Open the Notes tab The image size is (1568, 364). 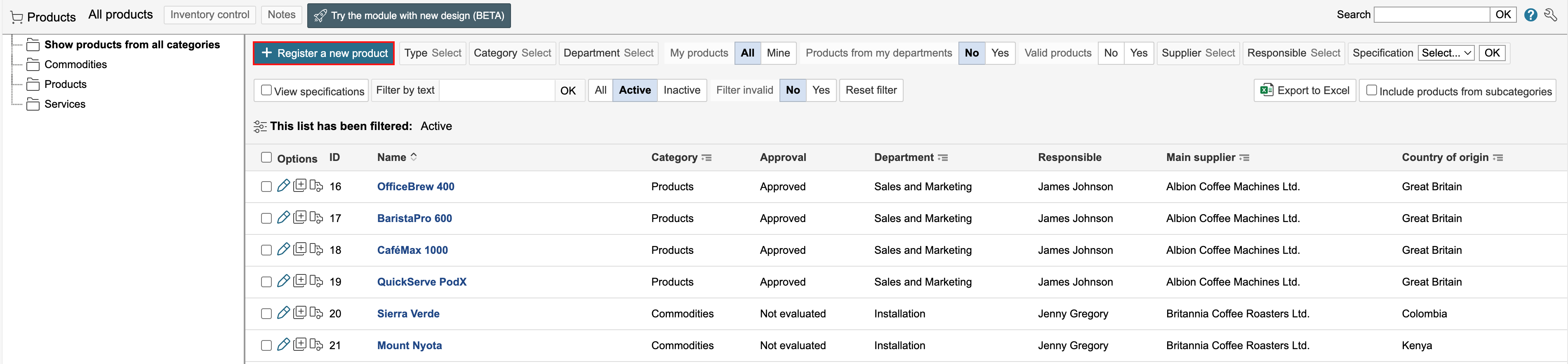pos(281,14)
